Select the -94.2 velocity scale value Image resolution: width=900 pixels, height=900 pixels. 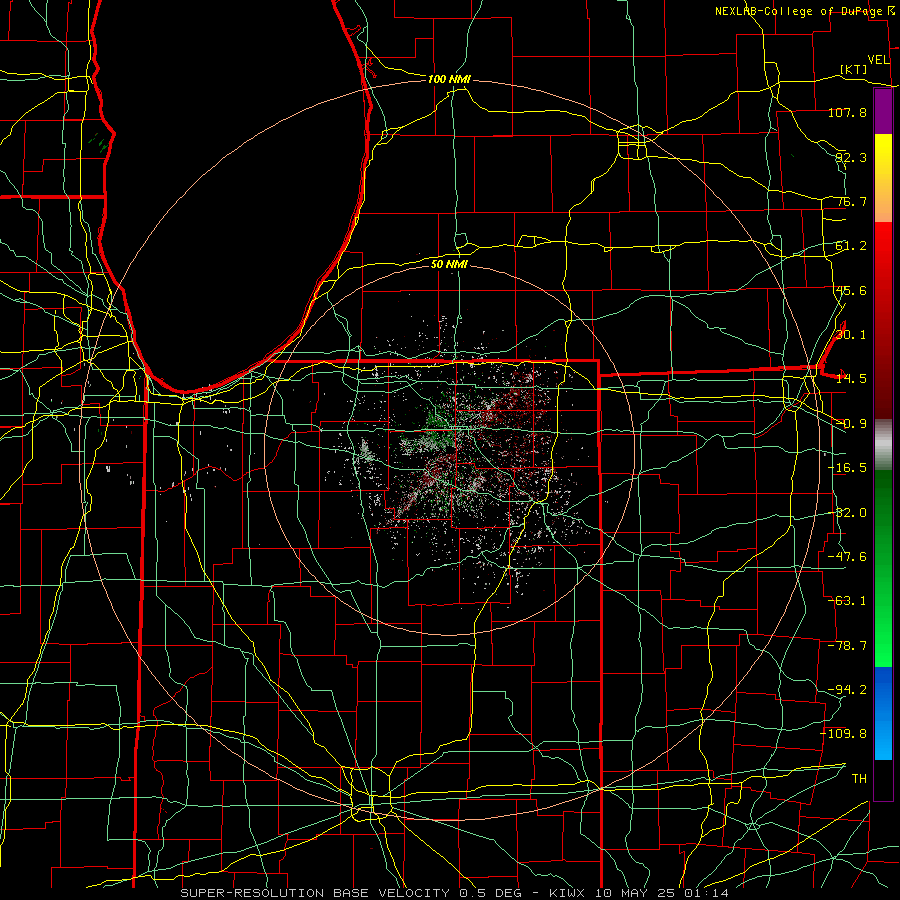click(x=847, y=690)
